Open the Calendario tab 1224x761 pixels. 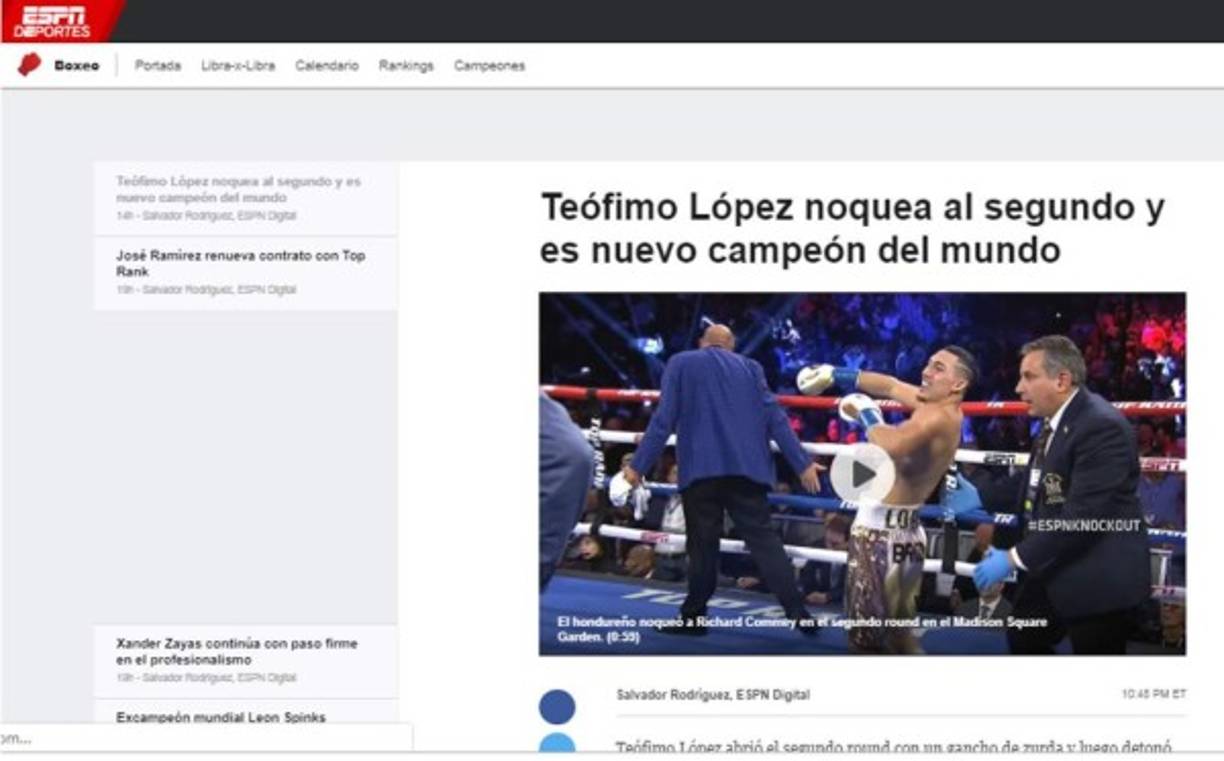click(326, 65)
